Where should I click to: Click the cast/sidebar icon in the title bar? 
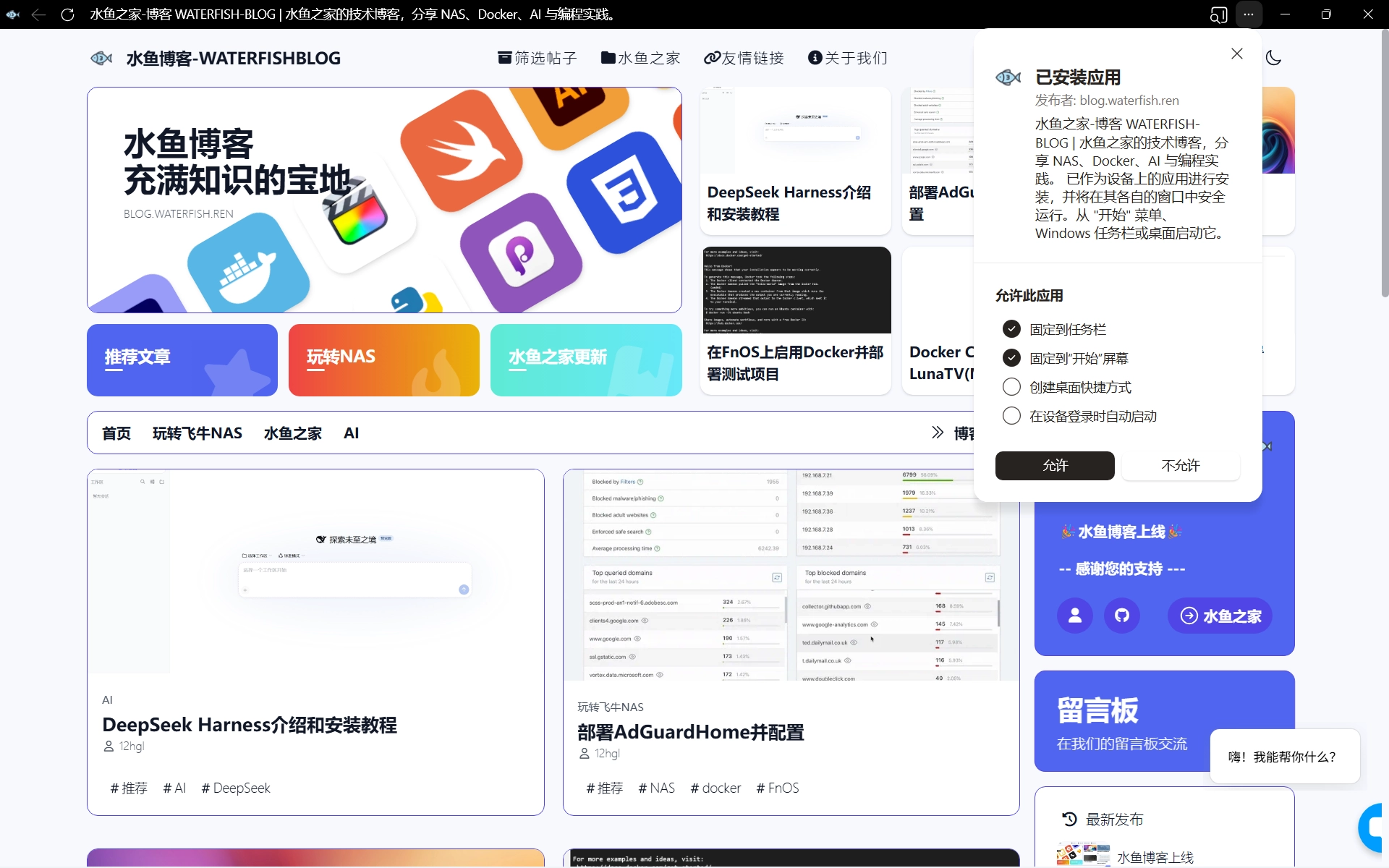[x=1218, y=14]
